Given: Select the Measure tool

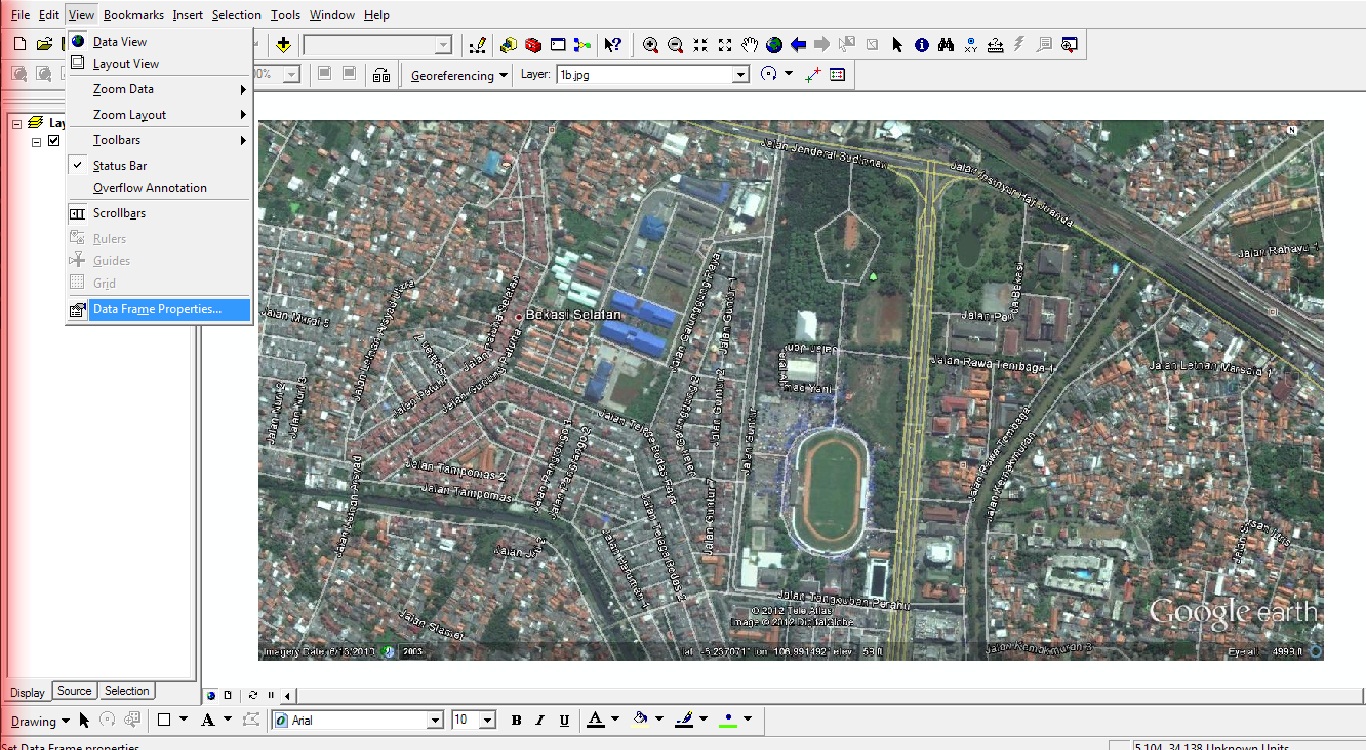Looking at the screenshot, I should click(x=993, y=44).
